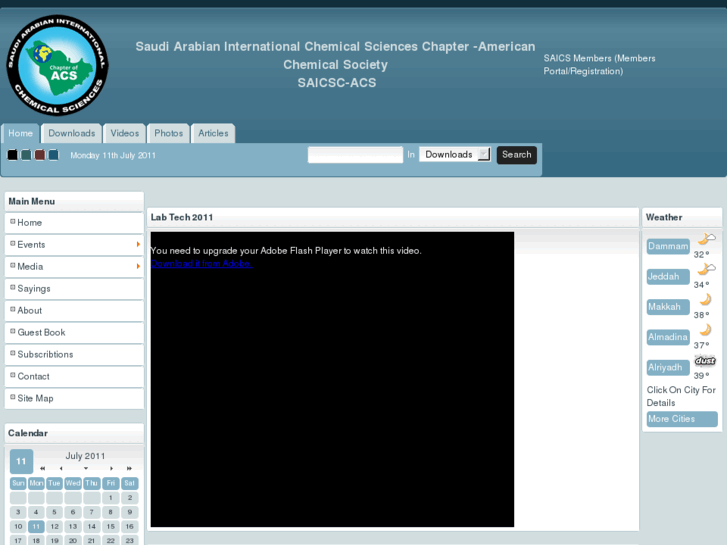The height and width of the screenshot is (545, 727).
Task: Switch to the Downloads tab
Action: [x=71, y=134]
